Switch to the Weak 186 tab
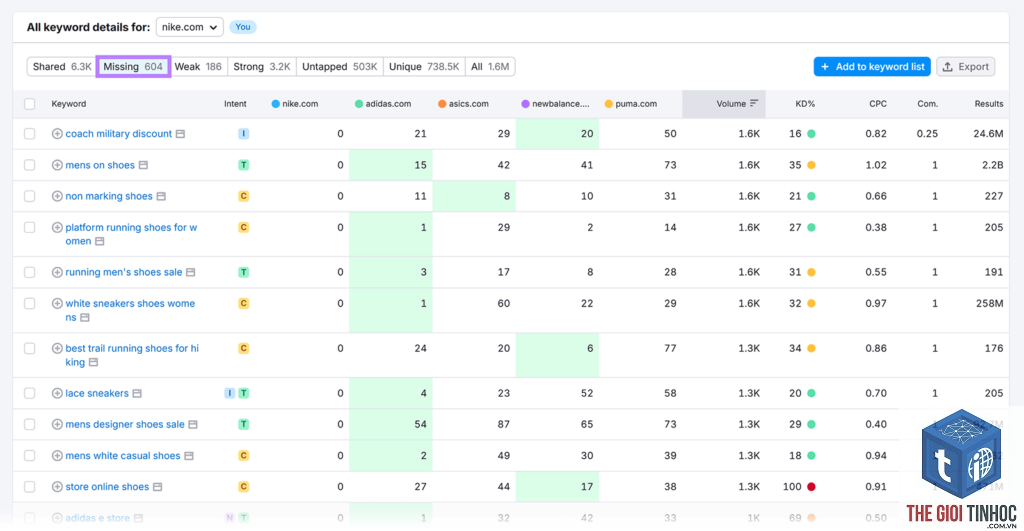Screen dimensions: 1024x531 pyautogui.click(x=198, y=67)
